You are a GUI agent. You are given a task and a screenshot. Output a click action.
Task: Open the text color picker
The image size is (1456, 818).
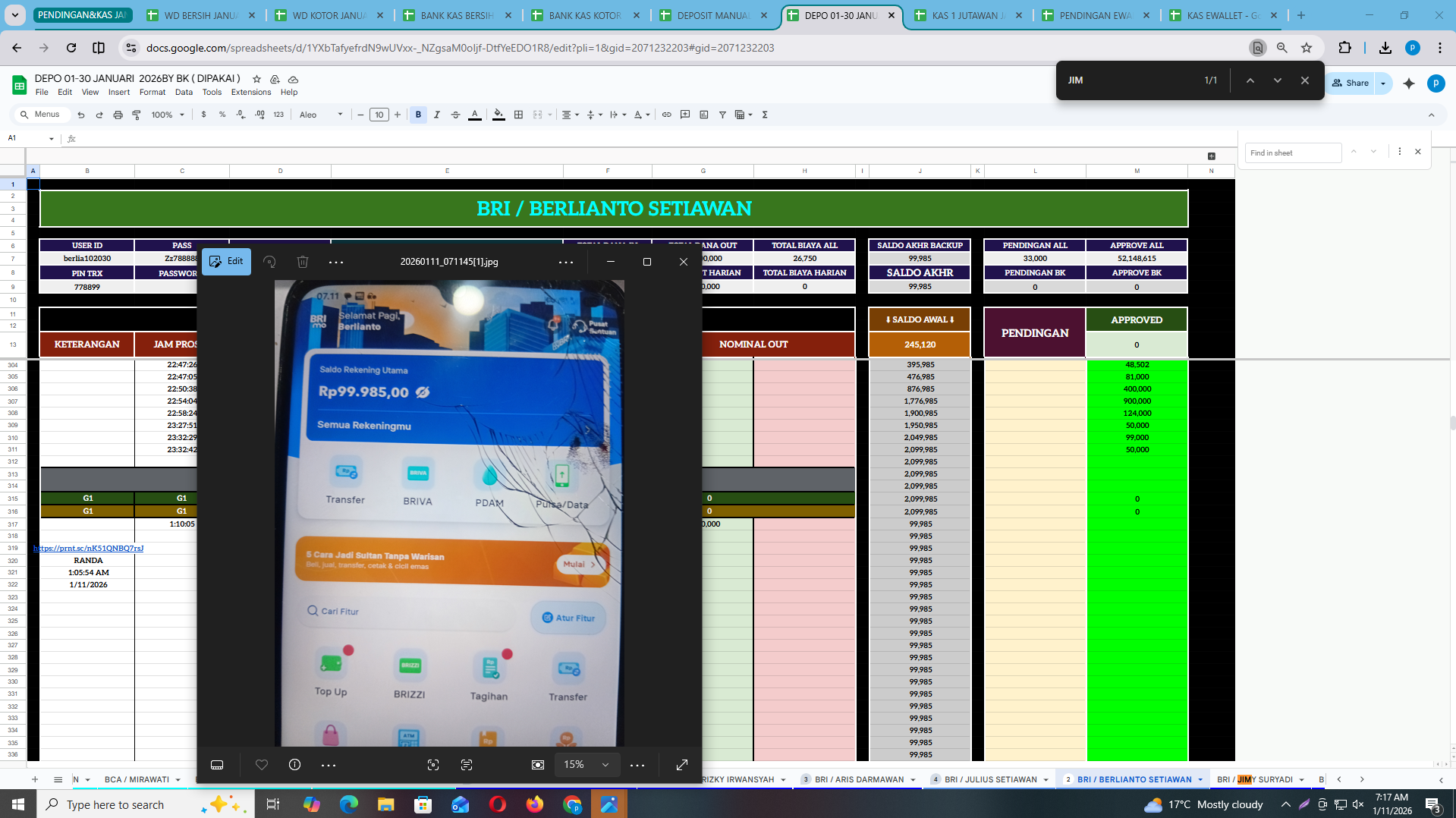pos(475,115)
